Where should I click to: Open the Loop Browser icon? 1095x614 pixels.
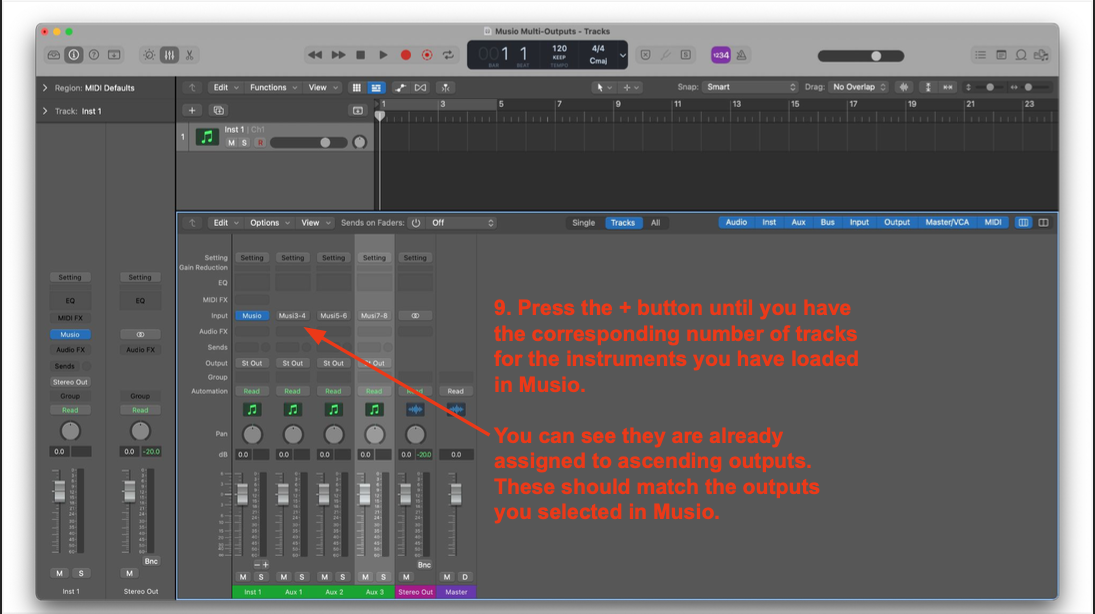point(1021,55)
